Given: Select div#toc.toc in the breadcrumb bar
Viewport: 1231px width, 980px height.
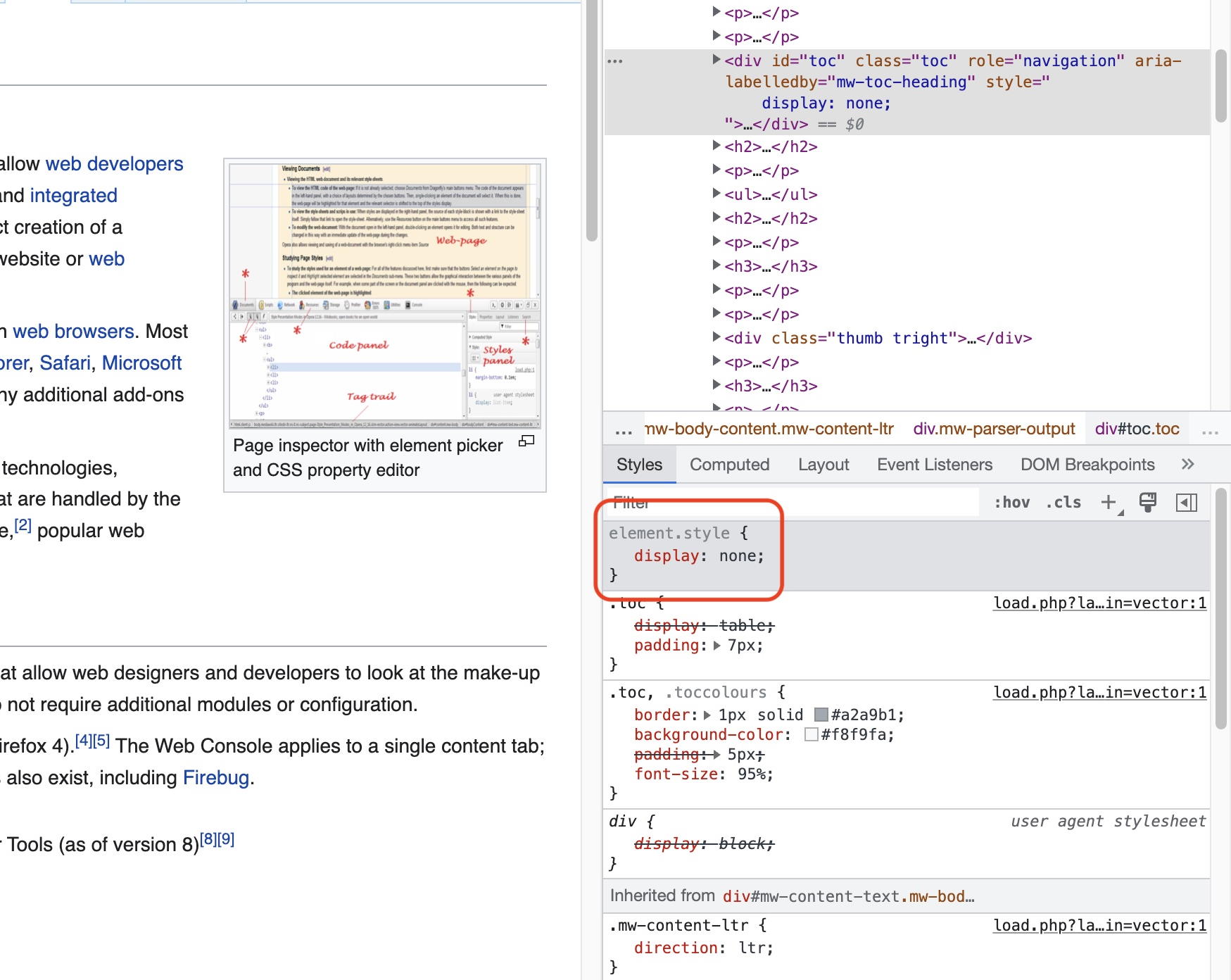Looking at the screenshot, I should (x=1137, y=429).
